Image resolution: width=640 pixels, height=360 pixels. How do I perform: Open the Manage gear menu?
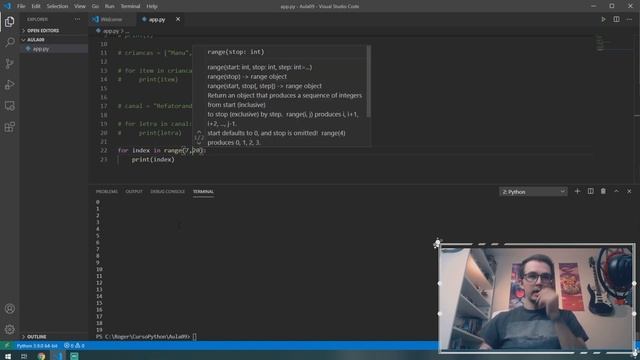(10, 329)
